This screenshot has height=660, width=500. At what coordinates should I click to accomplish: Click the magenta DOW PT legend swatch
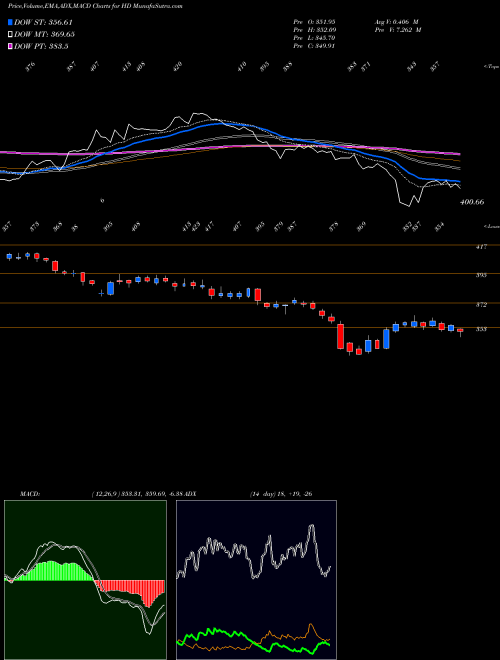click(10, 46)
